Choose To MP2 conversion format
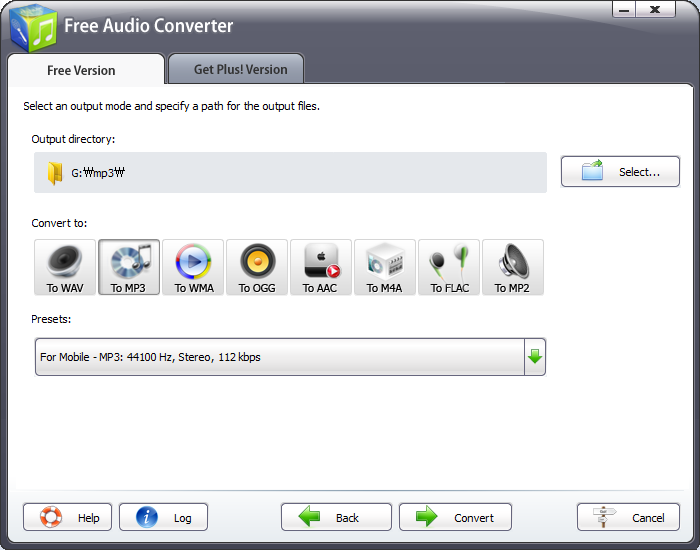 point(512,267)
